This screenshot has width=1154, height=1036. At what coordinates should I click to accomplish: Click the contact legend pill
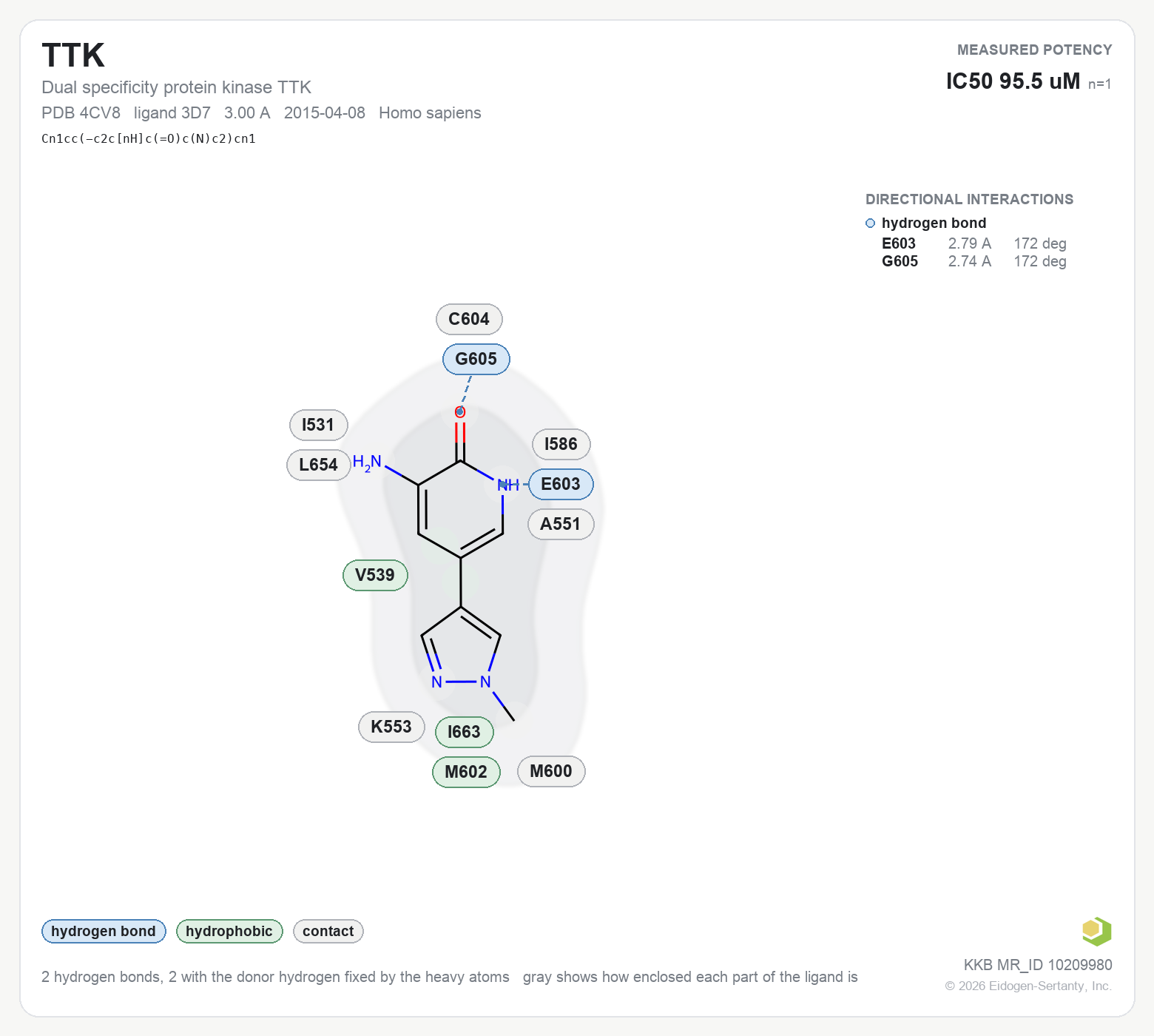tap(328, 931)
